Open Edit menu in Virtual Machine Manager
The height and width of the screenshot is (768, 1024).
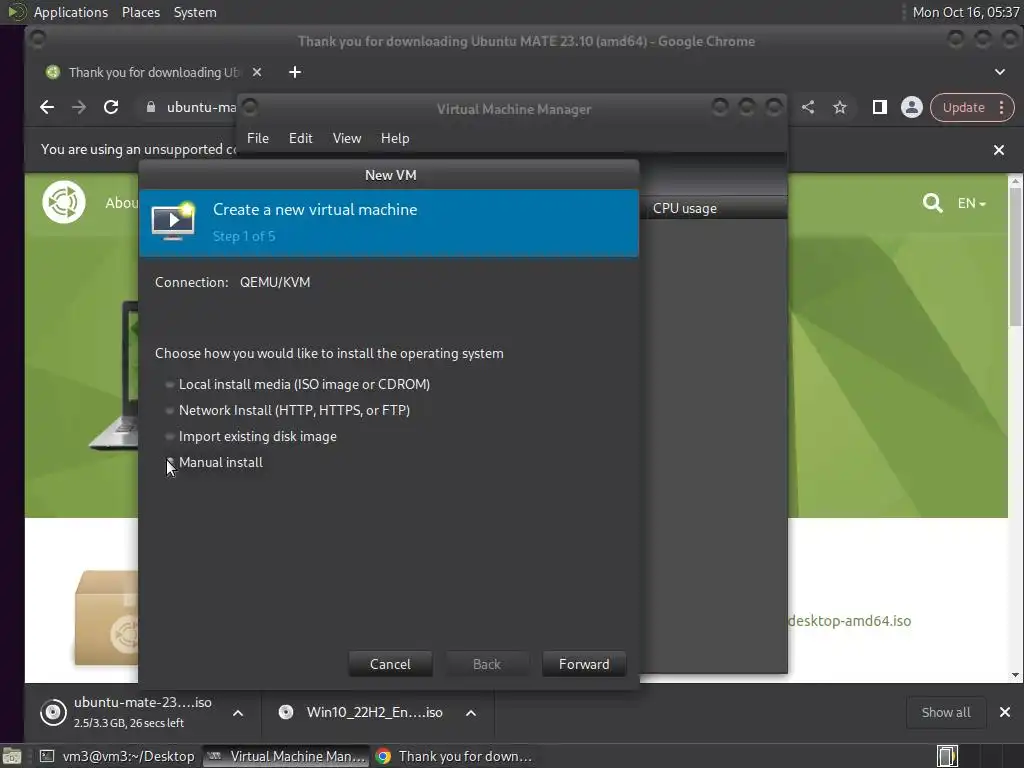point(300,138)
